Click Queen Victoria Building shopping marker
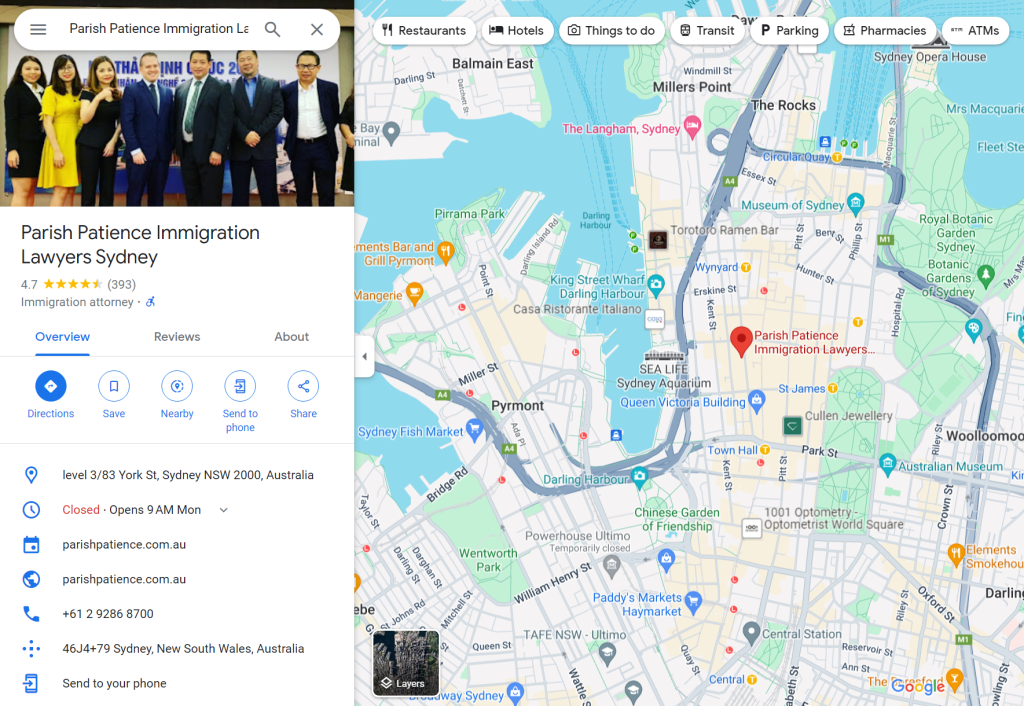Screen dimensions: 1024x706 click(756, 400)
